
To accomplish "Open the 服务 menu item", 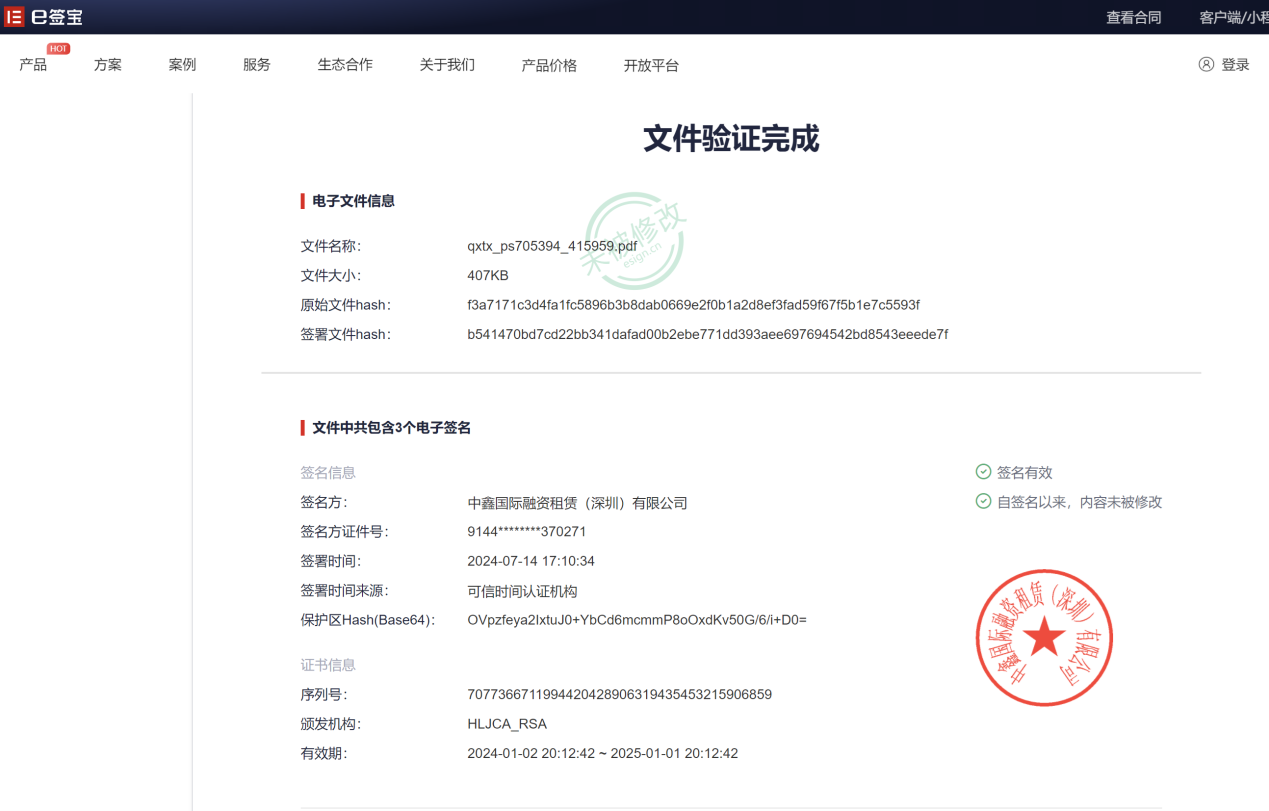I will click(x=257, y=65).
